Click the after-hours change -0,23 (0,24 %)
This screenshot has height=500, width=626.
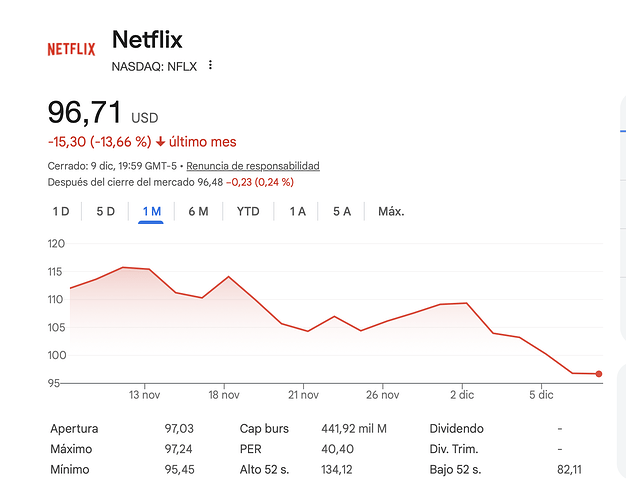tap(260, 182)
